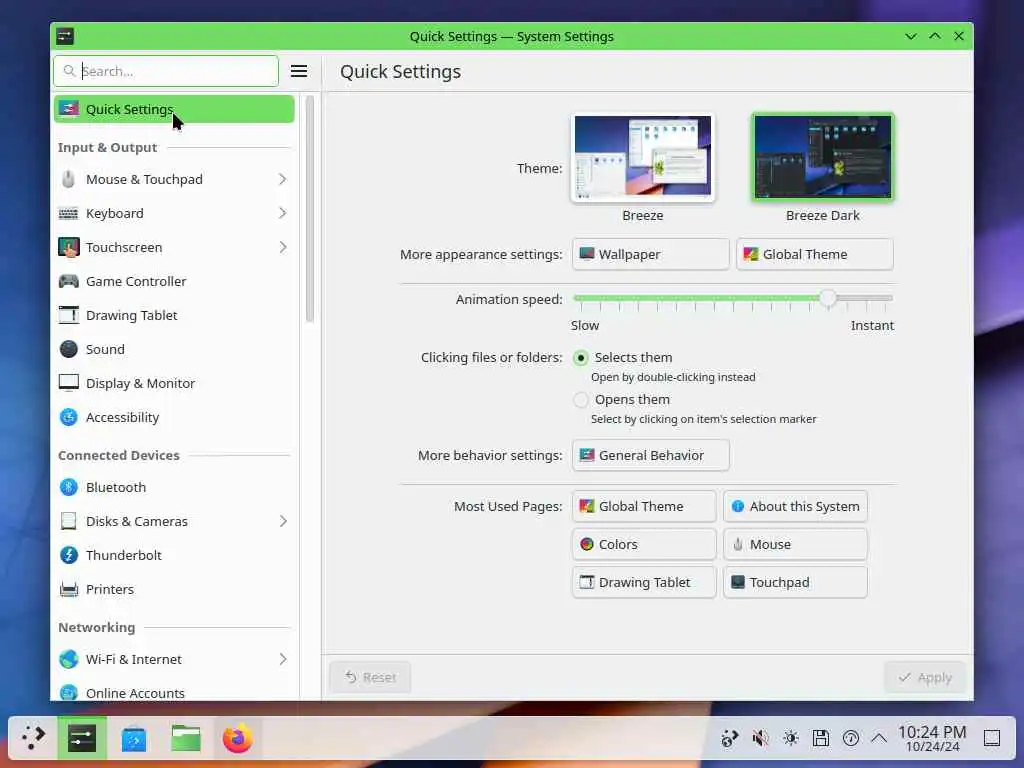The width and height of the screenshot is (1024, 768).
Task: Open the system tray updates icon
Action: coord(729,738)
